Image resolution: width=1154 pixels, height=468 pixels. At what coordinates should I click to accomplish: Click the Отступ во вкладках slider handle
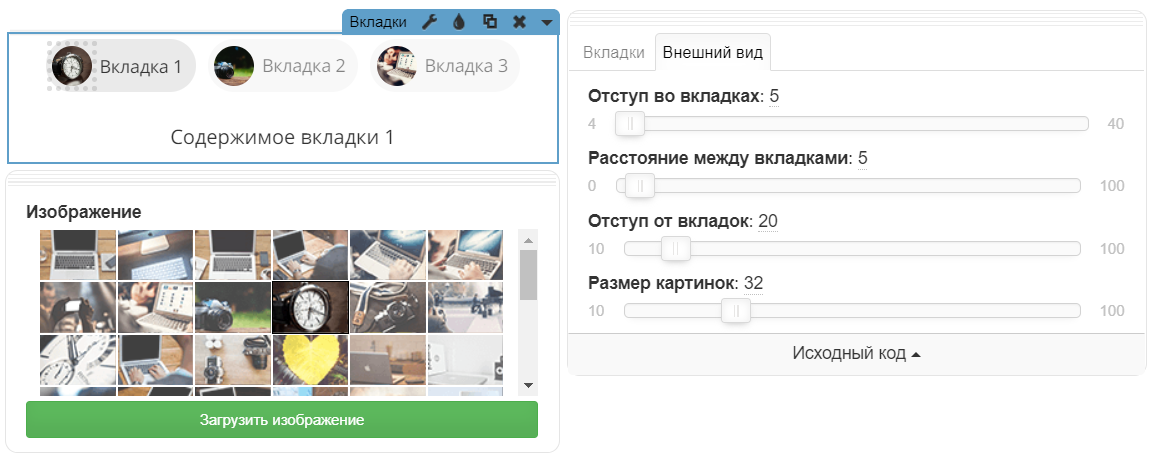coord(630,124)
